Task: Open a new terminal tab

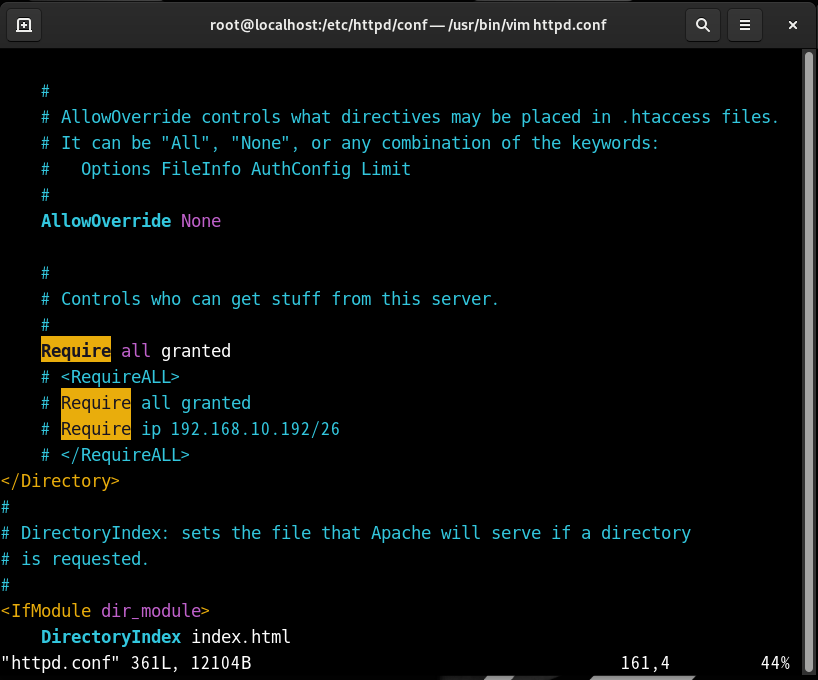Action: [24, 25]
